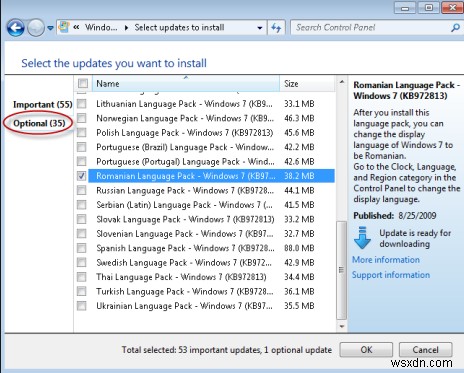Click the Cancel button
The image size is (464, 373).
(x=425, y=350)
